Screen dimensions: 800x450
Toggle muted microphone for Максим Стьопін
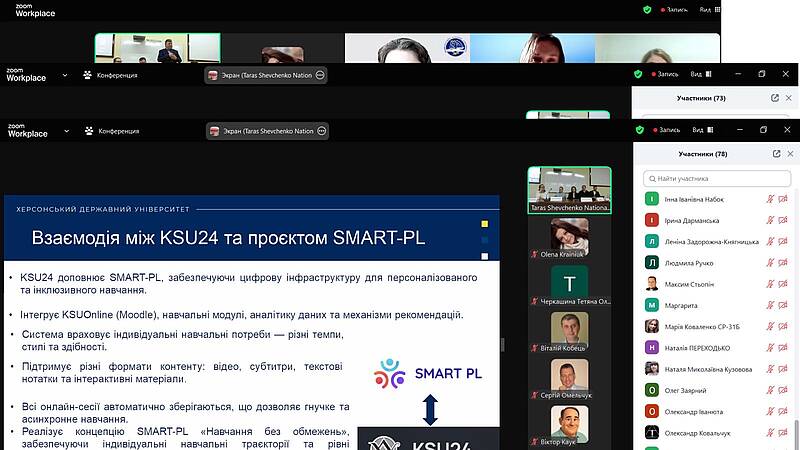tap(771, 284)
